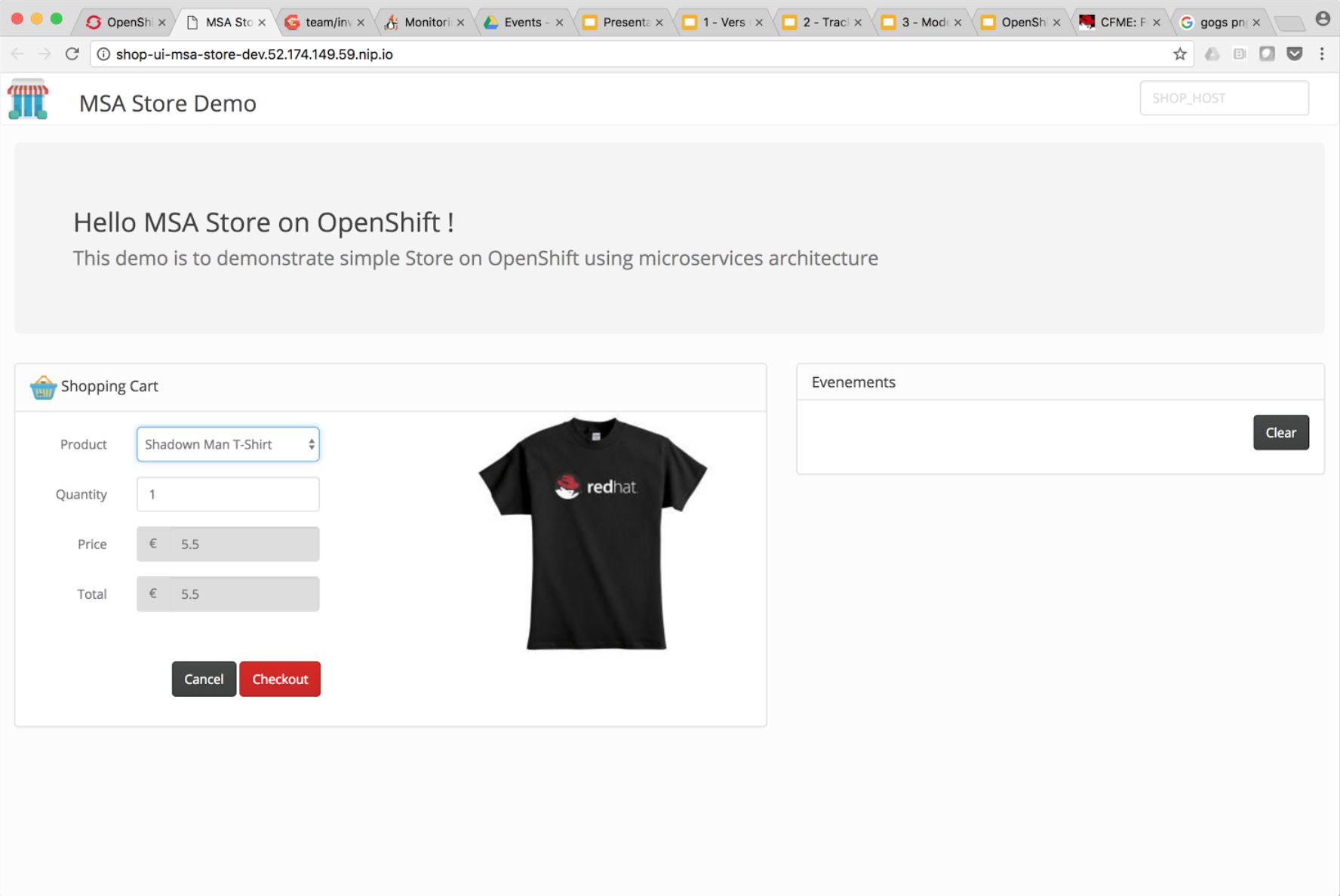Image resolution: width=1340 pixels, height=896 pixels.
Task: Click the shopping cart basket icon
Action: 43,387
